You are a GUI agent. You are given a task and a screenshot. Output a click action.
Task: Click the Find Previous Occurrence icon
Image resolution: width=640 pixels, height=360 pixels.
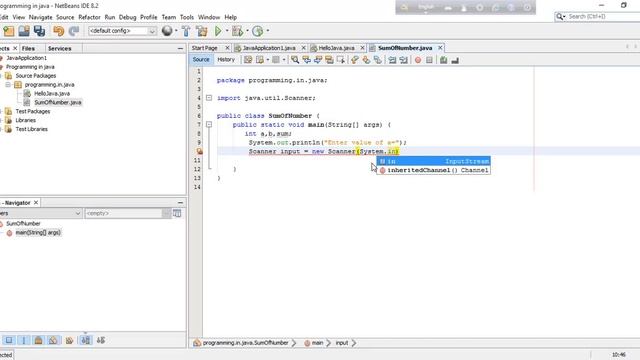tap(306, 60)
